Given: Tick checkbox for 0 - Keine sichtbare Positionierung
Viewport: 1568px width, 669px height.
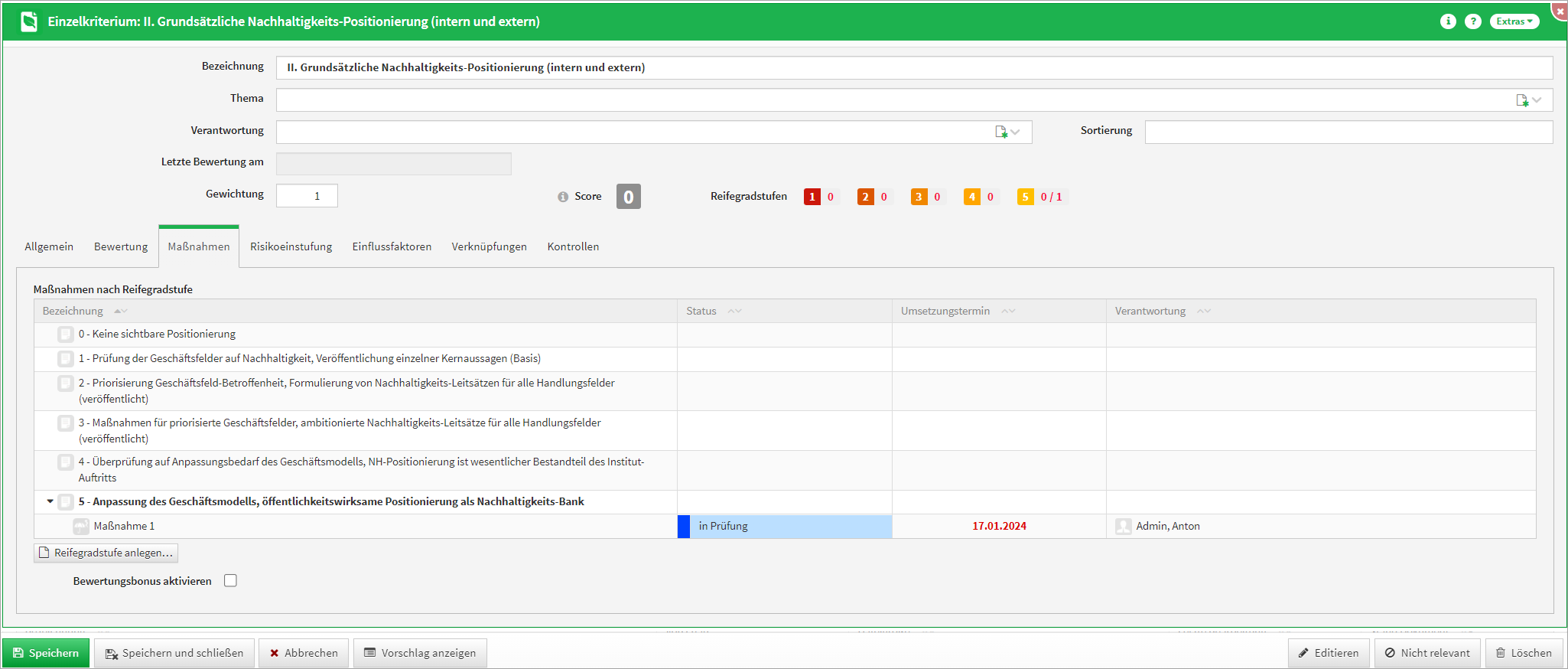Looking at the screenshot, I should (66, 334).
